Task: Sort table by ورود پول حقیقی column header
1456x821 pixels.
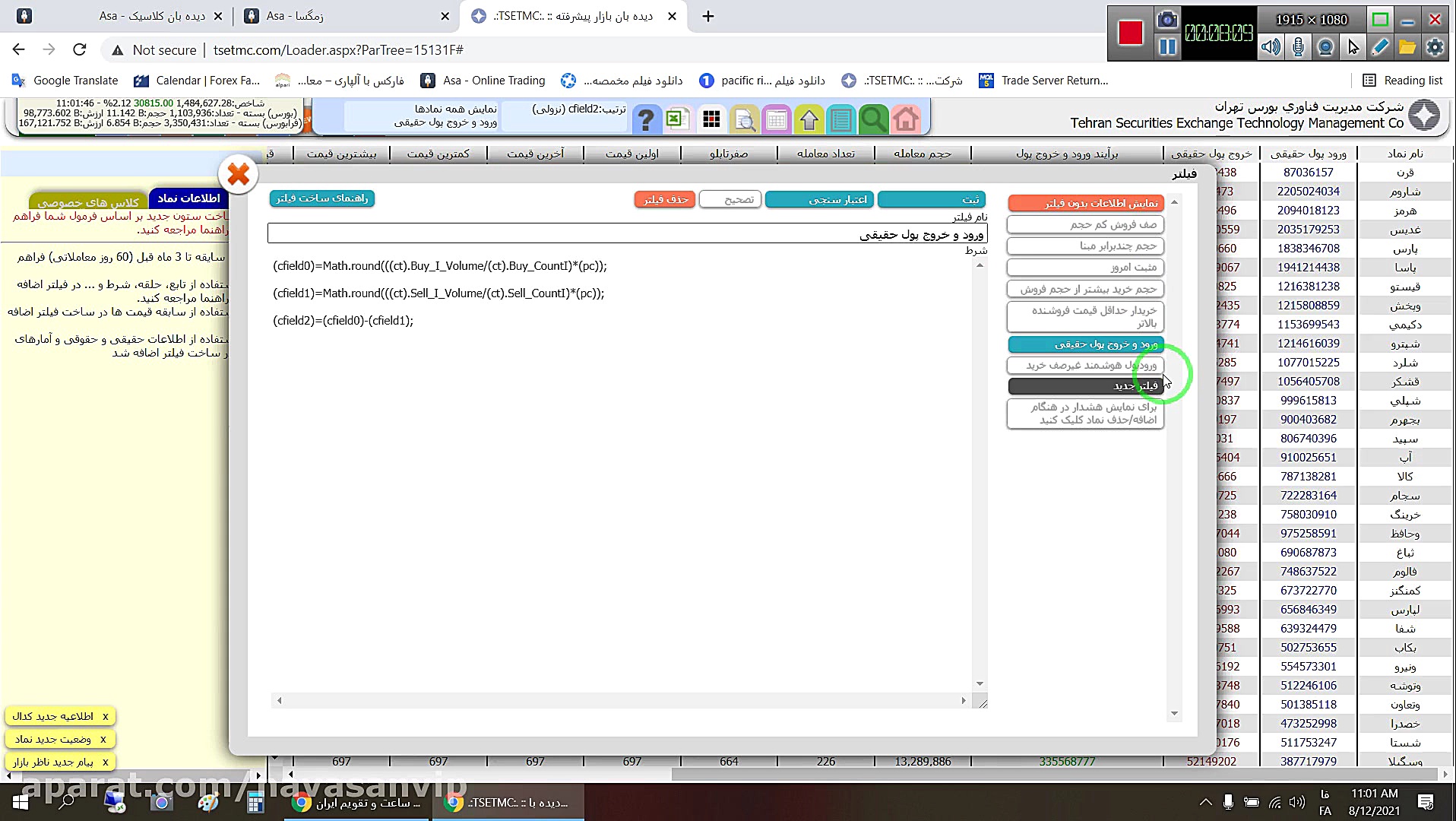Action: click(1309, 154)
